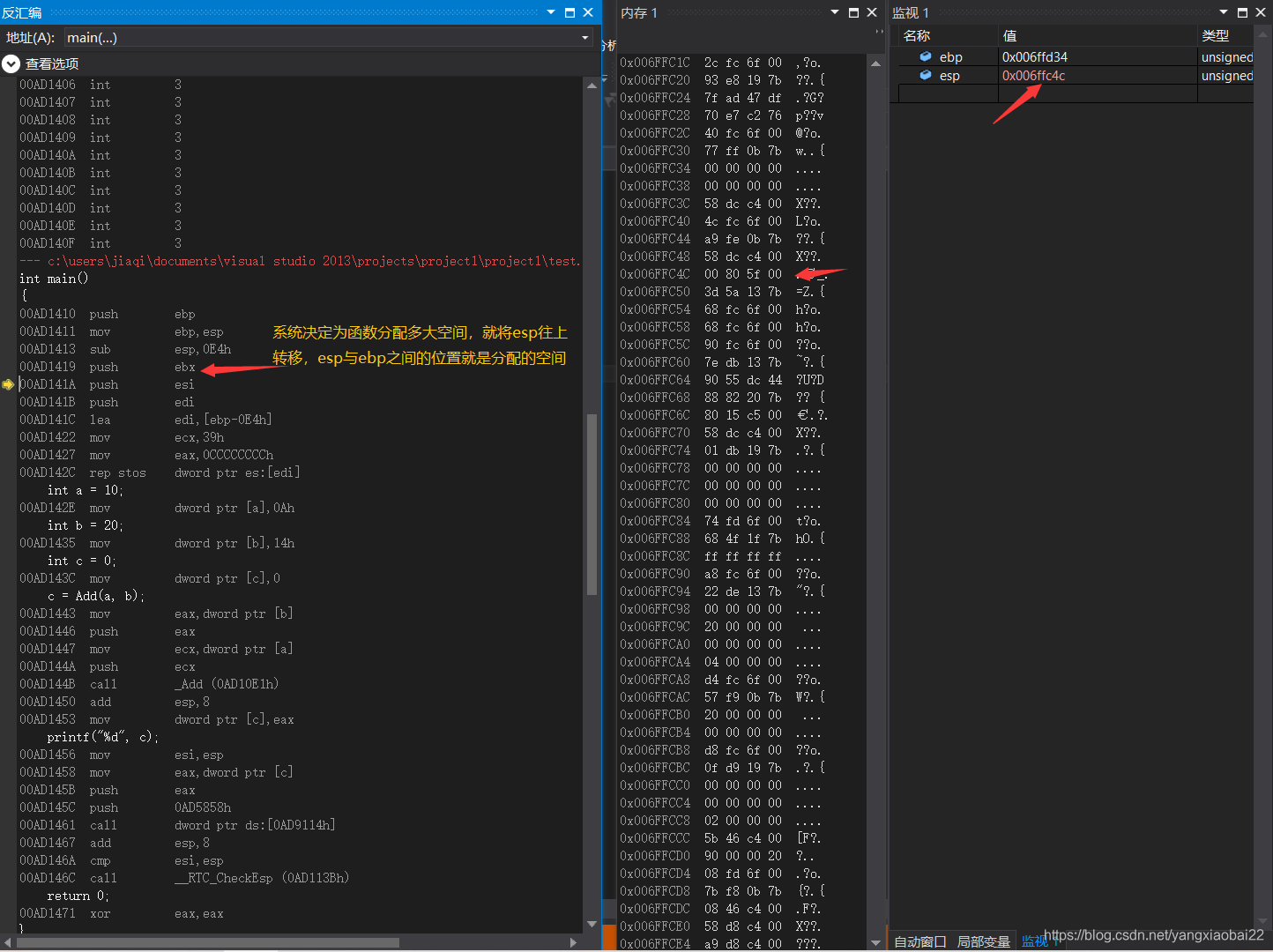Switch to the 自动窗口 tab

point(920,941)
